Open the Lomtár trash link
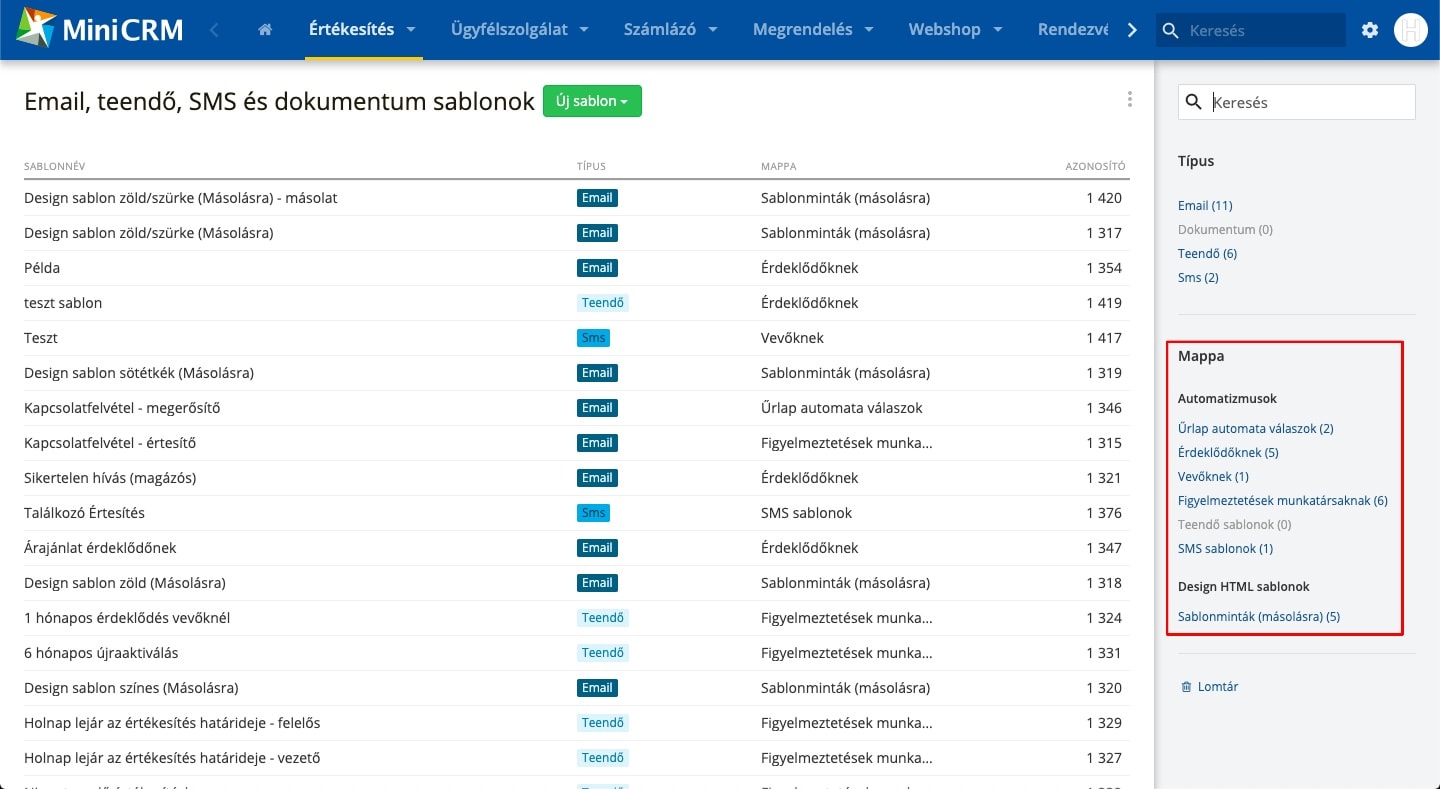 click(x=1218, y=687)
